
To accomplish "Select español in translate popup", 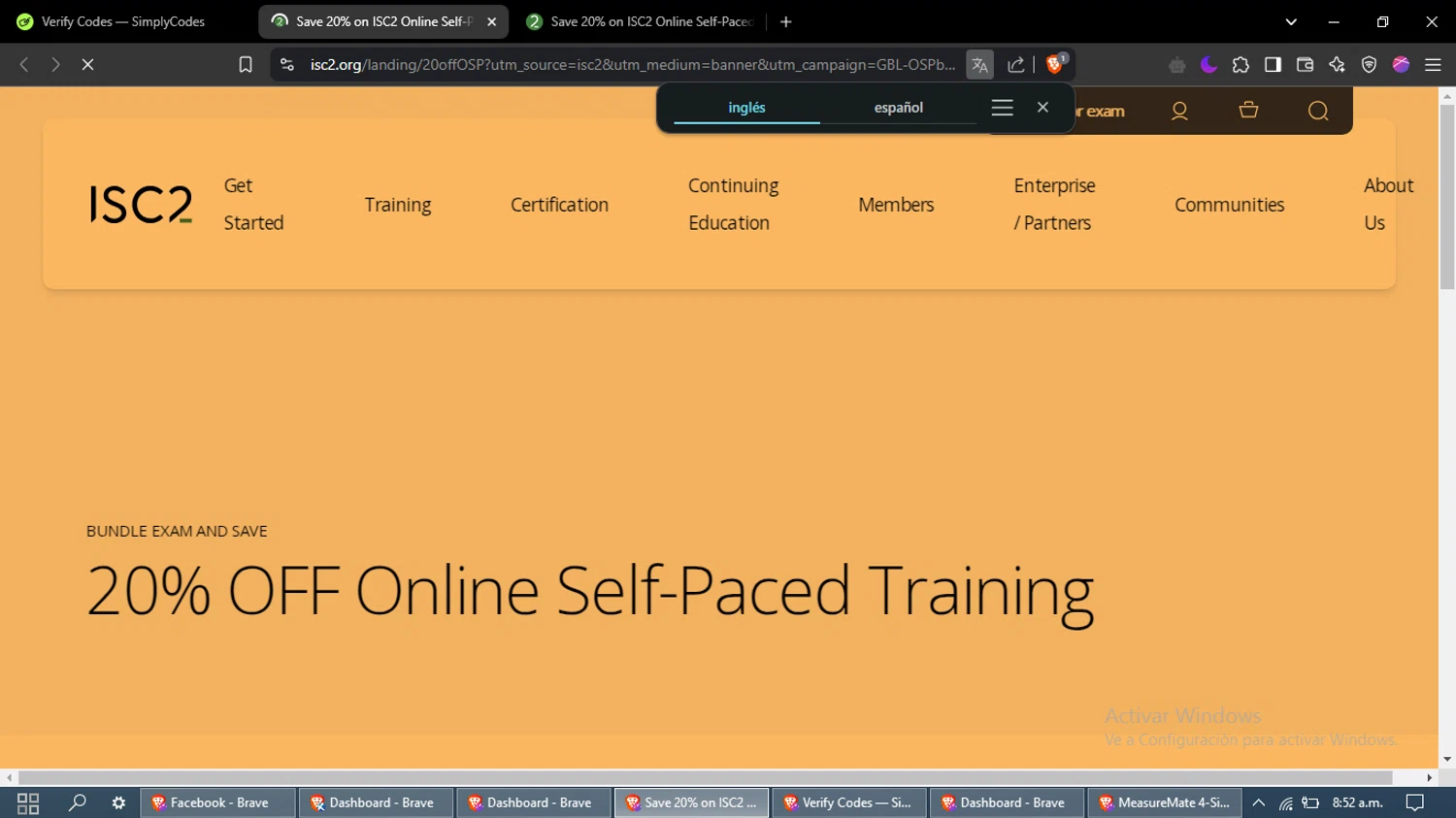I will (899, 108).
